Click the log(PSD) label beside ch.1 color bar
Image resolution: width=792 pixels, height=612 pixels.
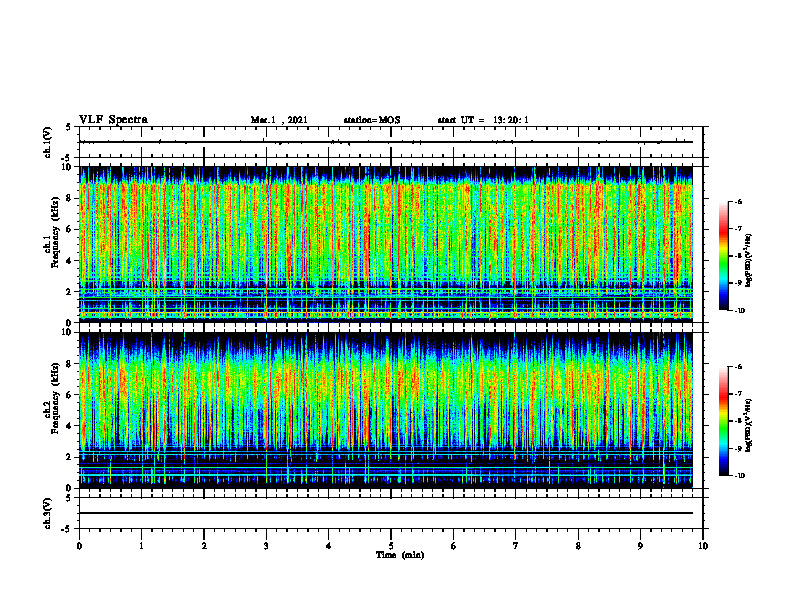pos(749,261)
